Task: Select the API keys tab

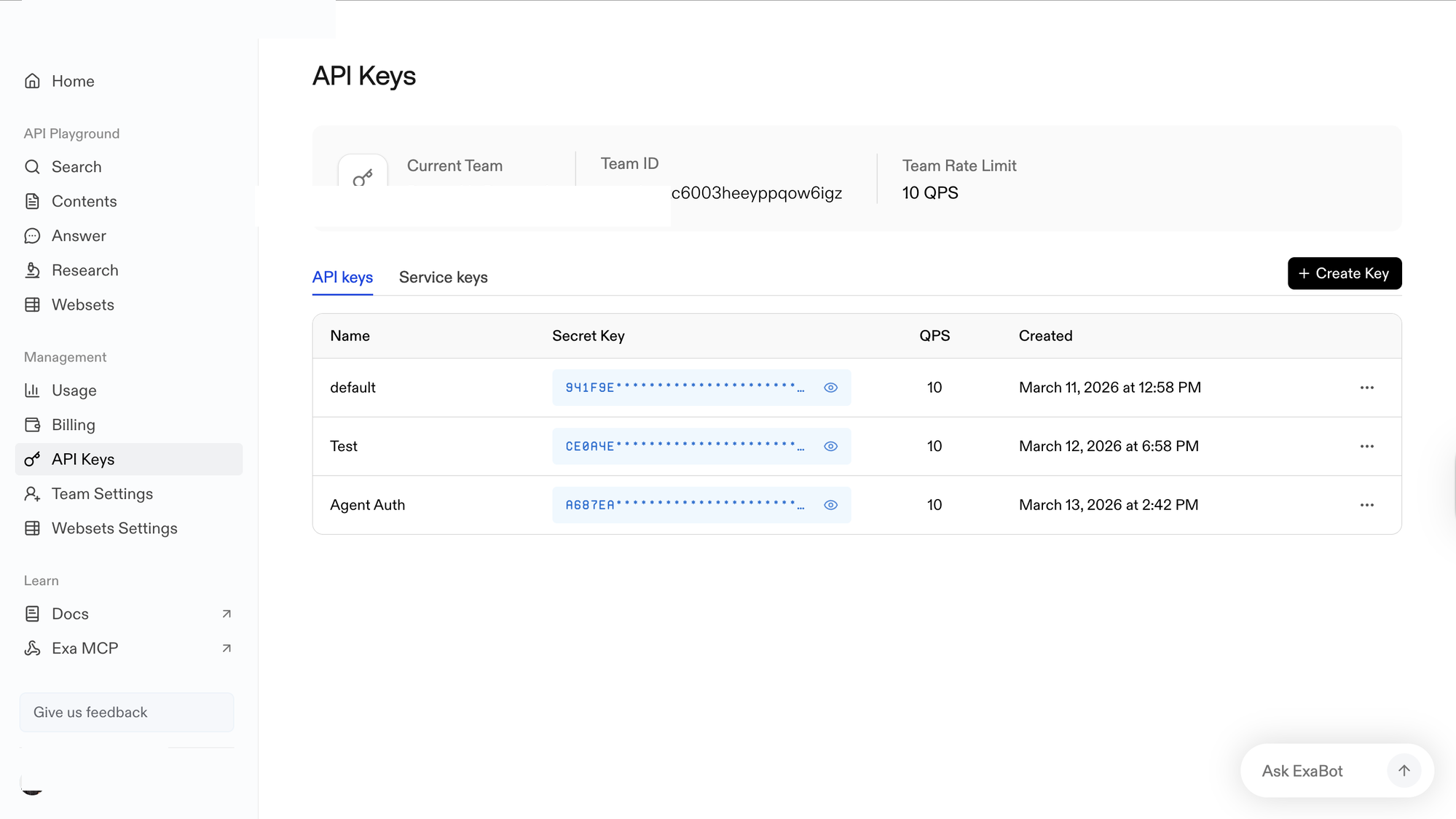Action: point(342,277)
